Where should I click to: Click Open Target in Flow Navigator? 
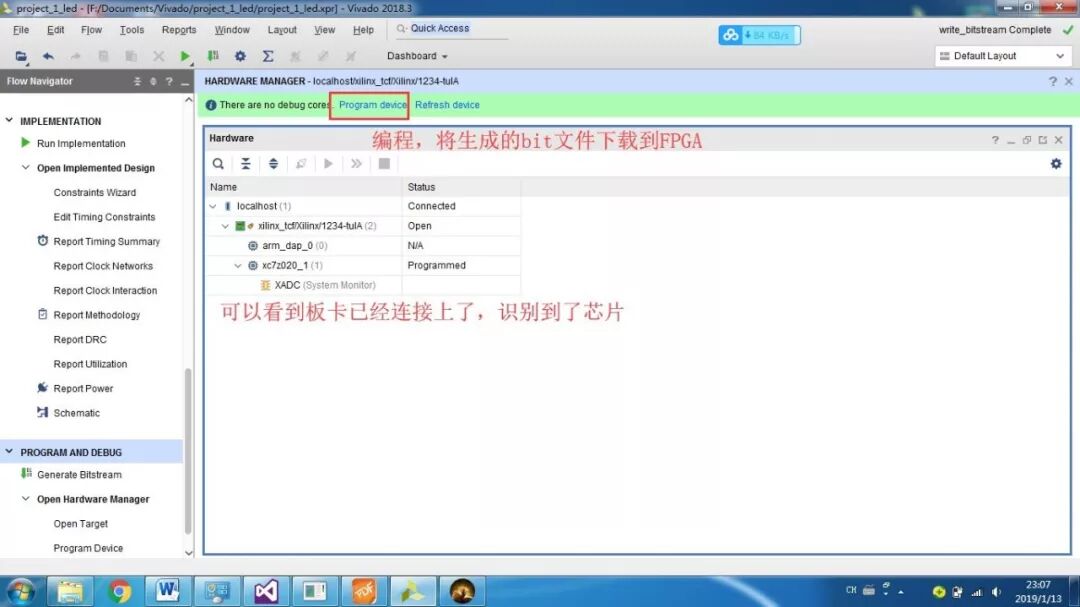[x=81, y=524]
